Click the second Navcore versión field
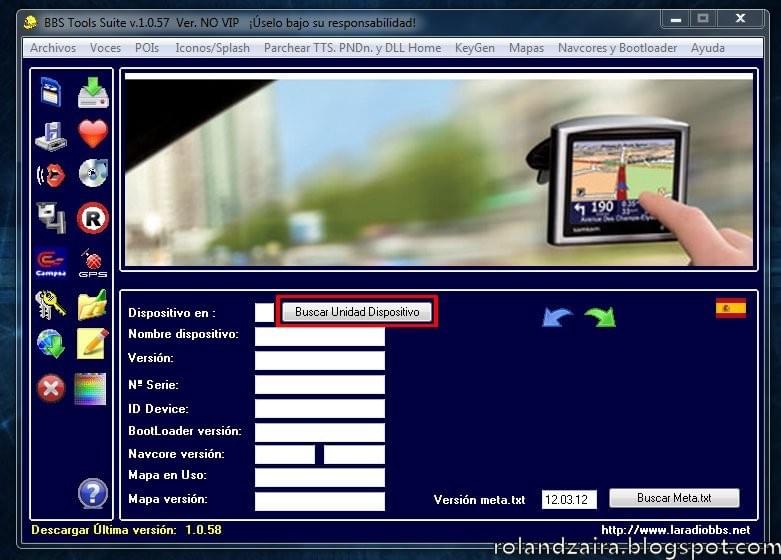Viewport: 781px width, 560px height. (x=354, y=454)
